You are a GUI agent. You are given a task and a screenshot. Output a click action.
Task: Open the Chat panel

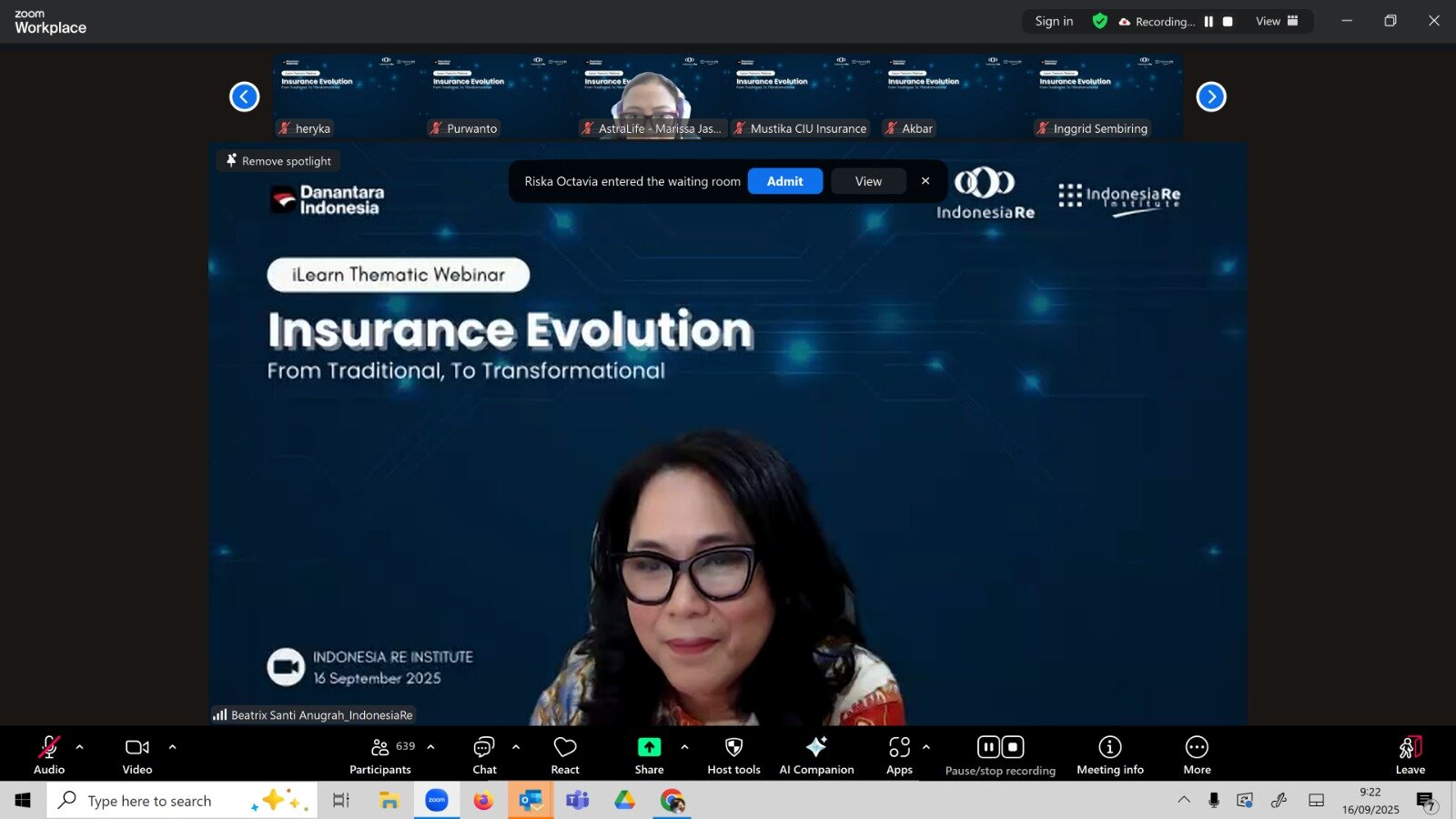coord(484,755)
